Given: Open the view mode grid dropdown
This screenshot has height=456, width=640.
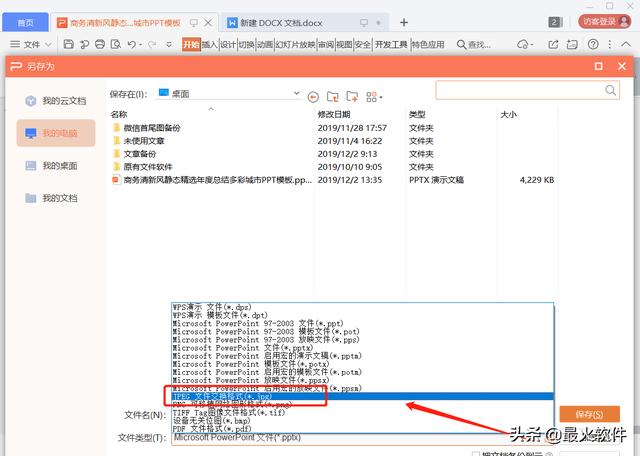Looking at the screenshot, I should pyautogui.click(x=374, y=97).
